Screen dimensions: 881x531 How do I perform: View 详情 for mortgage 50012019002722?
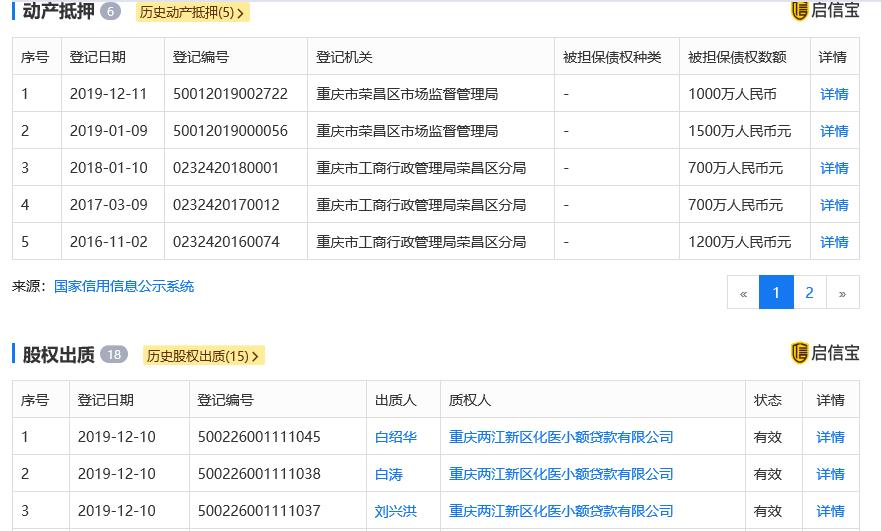pos(834,94)
